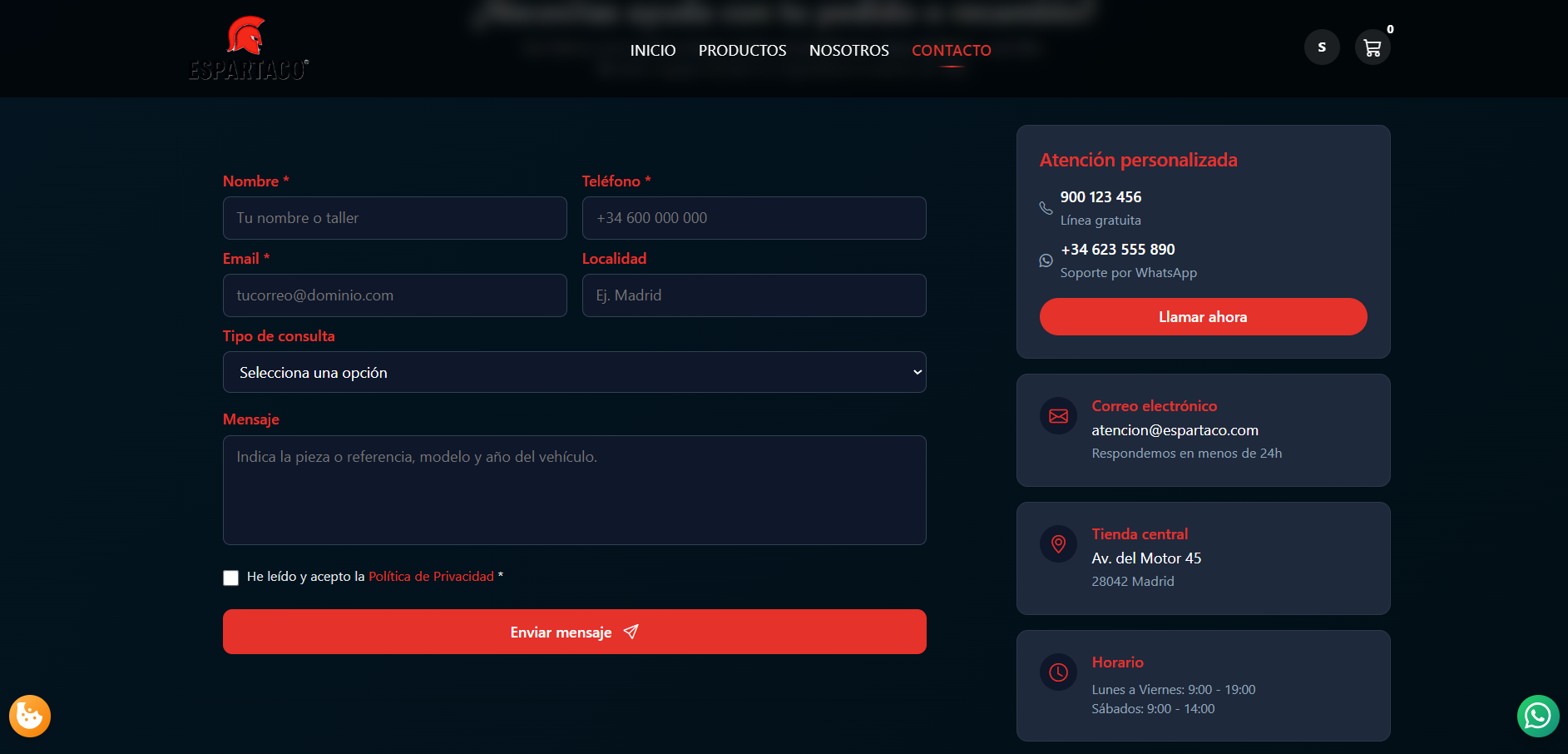Click the +34 623 555 890 WhatsApp number
This screenshot has height=754, width=1568.
[1118, 250]
